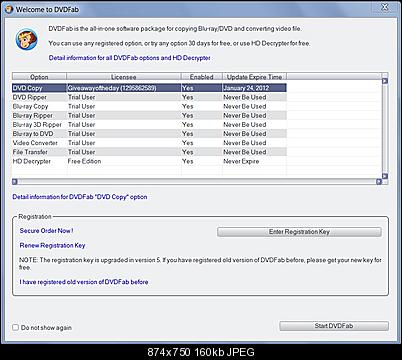Screen dimensions: 402x360
Task: Select the Video Converter row
Action: coord(149,143)
